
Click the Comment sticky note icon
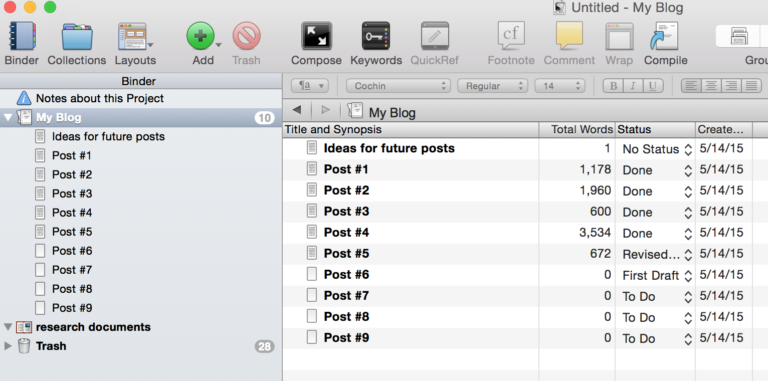[x=569, y=36]
